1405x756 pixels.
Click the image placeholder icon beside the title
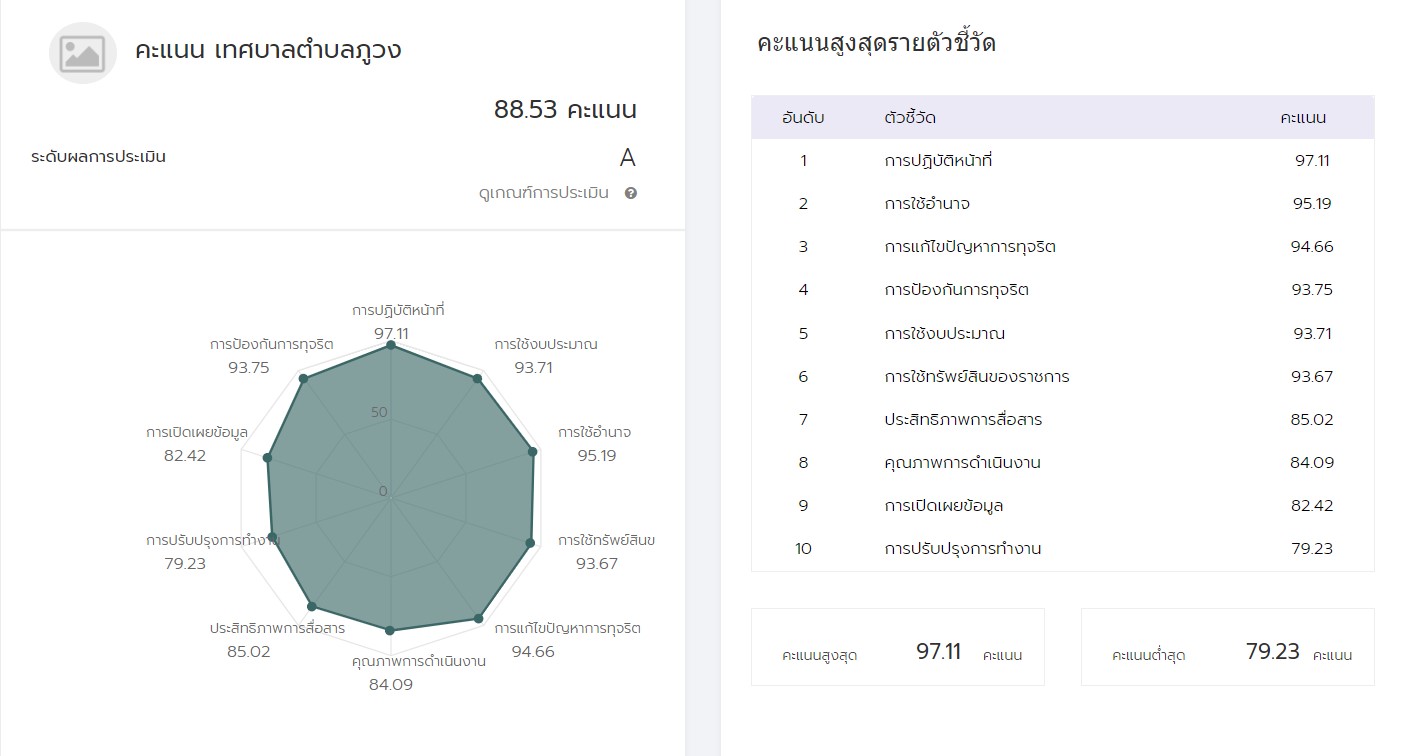(83, 52)
